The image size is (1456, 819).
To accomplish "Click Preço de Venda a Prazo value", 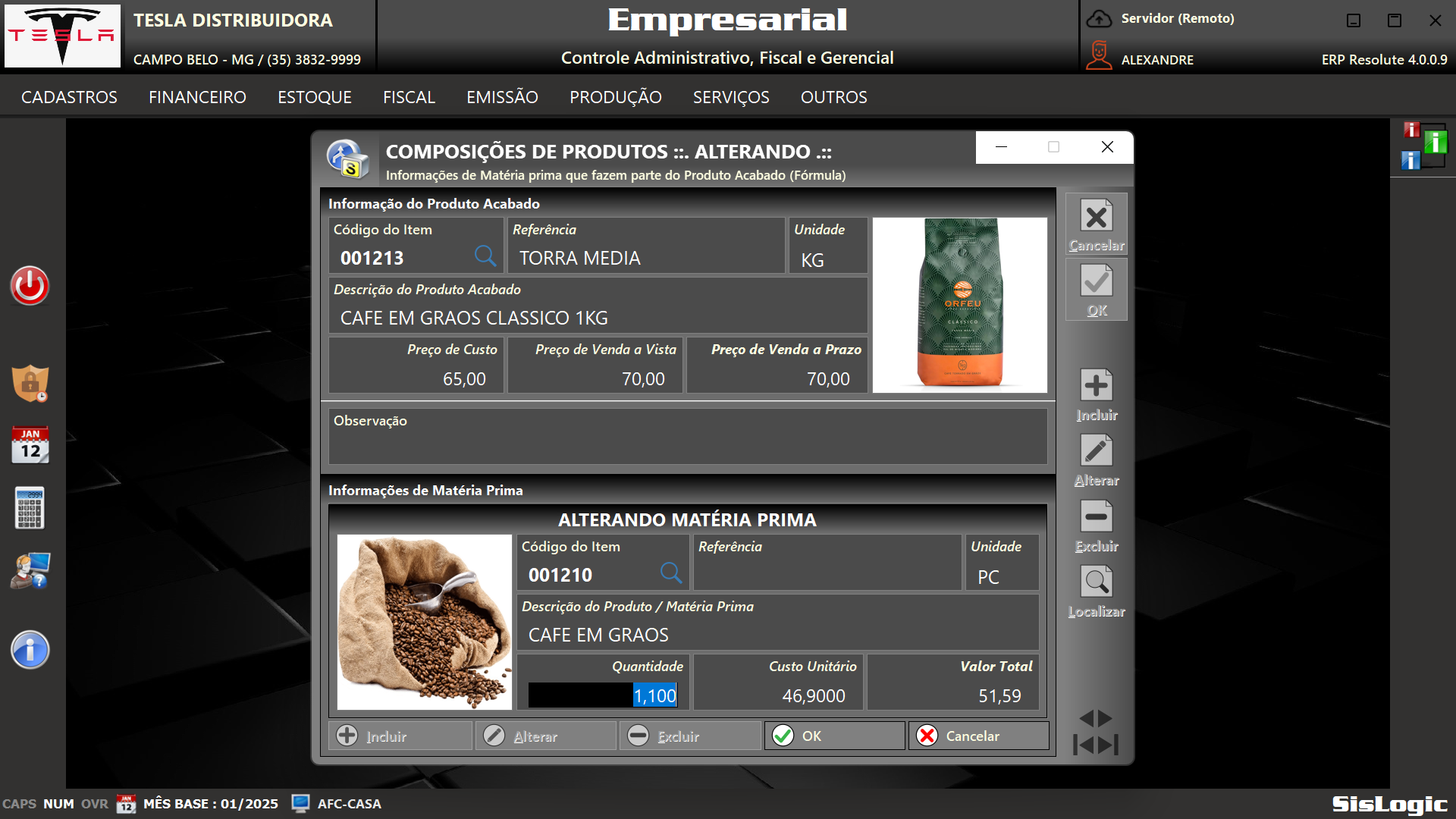I will tap(828, 378).
